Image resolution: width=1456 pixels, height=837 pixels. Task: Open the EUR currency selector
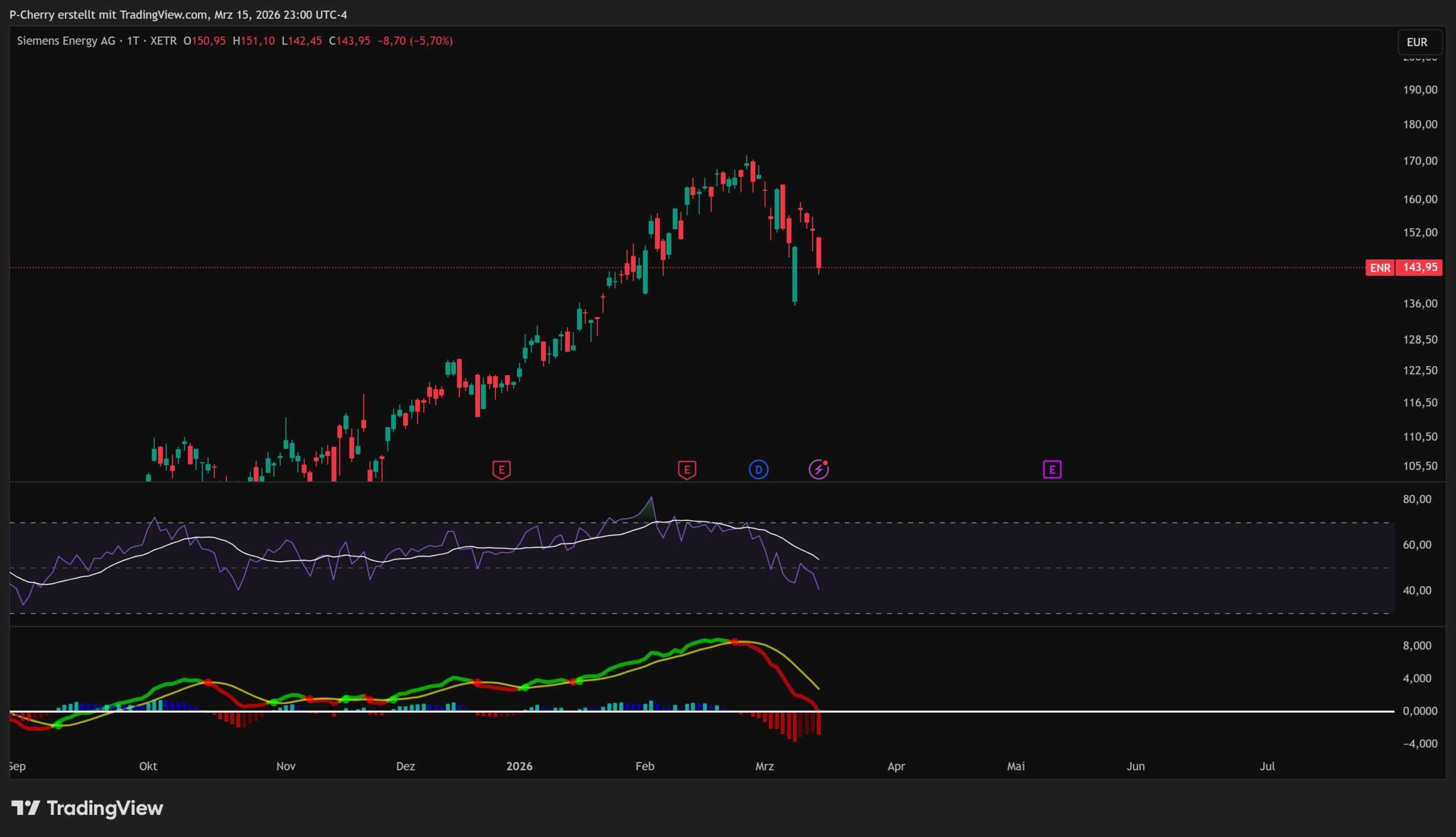(x=1416, y=42)
